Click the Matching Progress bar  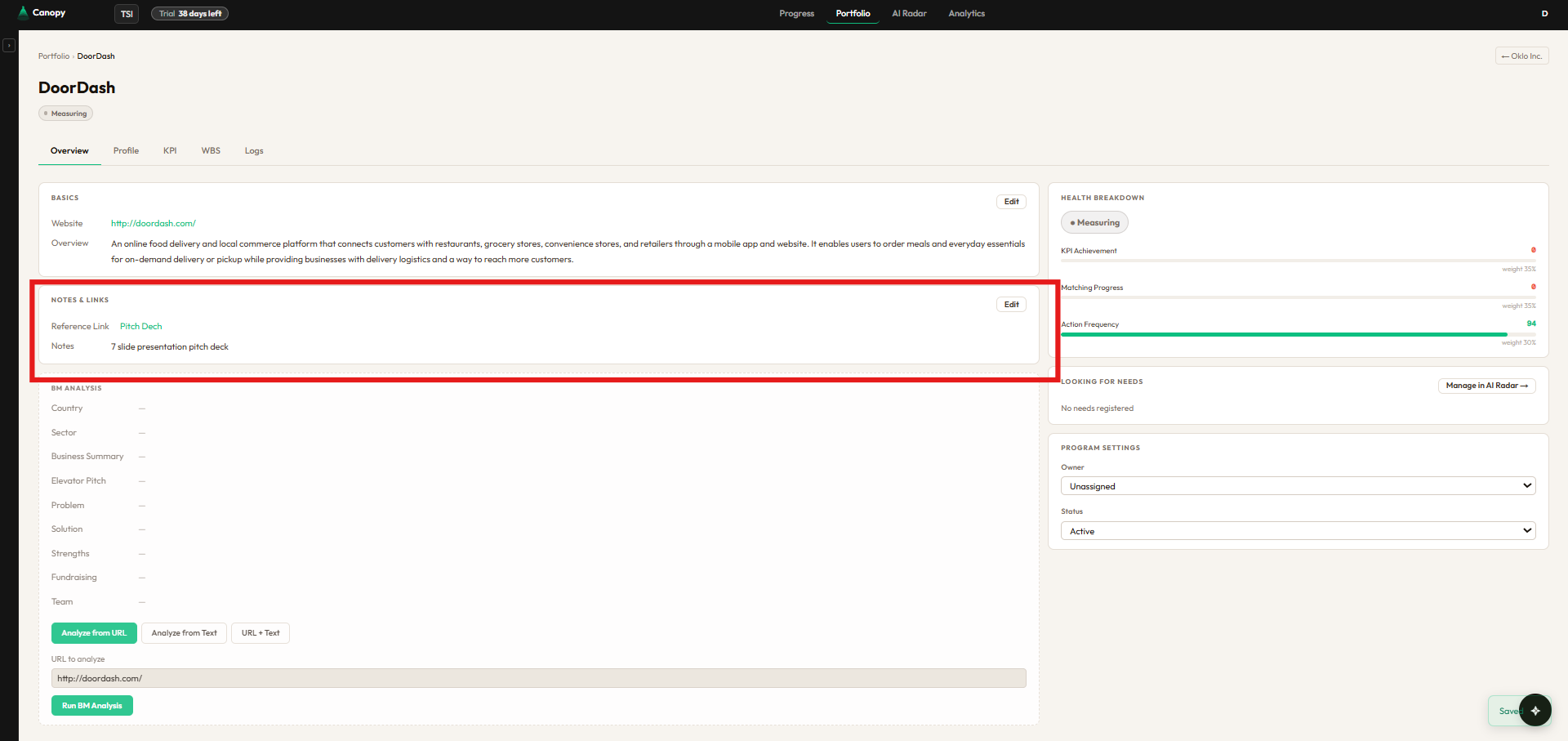pos(1298,297)
